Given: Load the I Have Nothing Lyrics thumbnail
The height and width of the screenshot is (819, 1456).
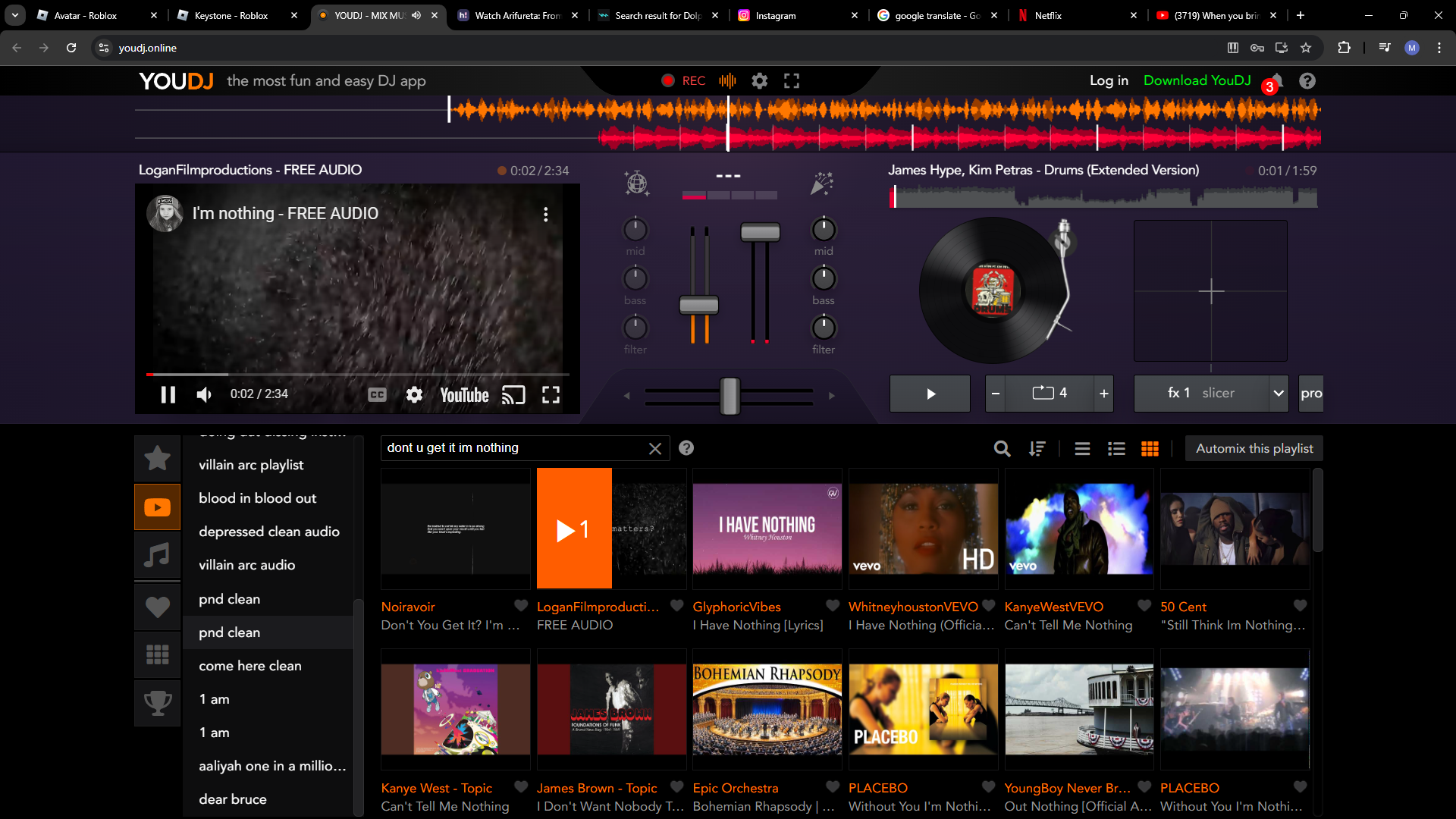Looking at the screenshot, I should [767, 529].
